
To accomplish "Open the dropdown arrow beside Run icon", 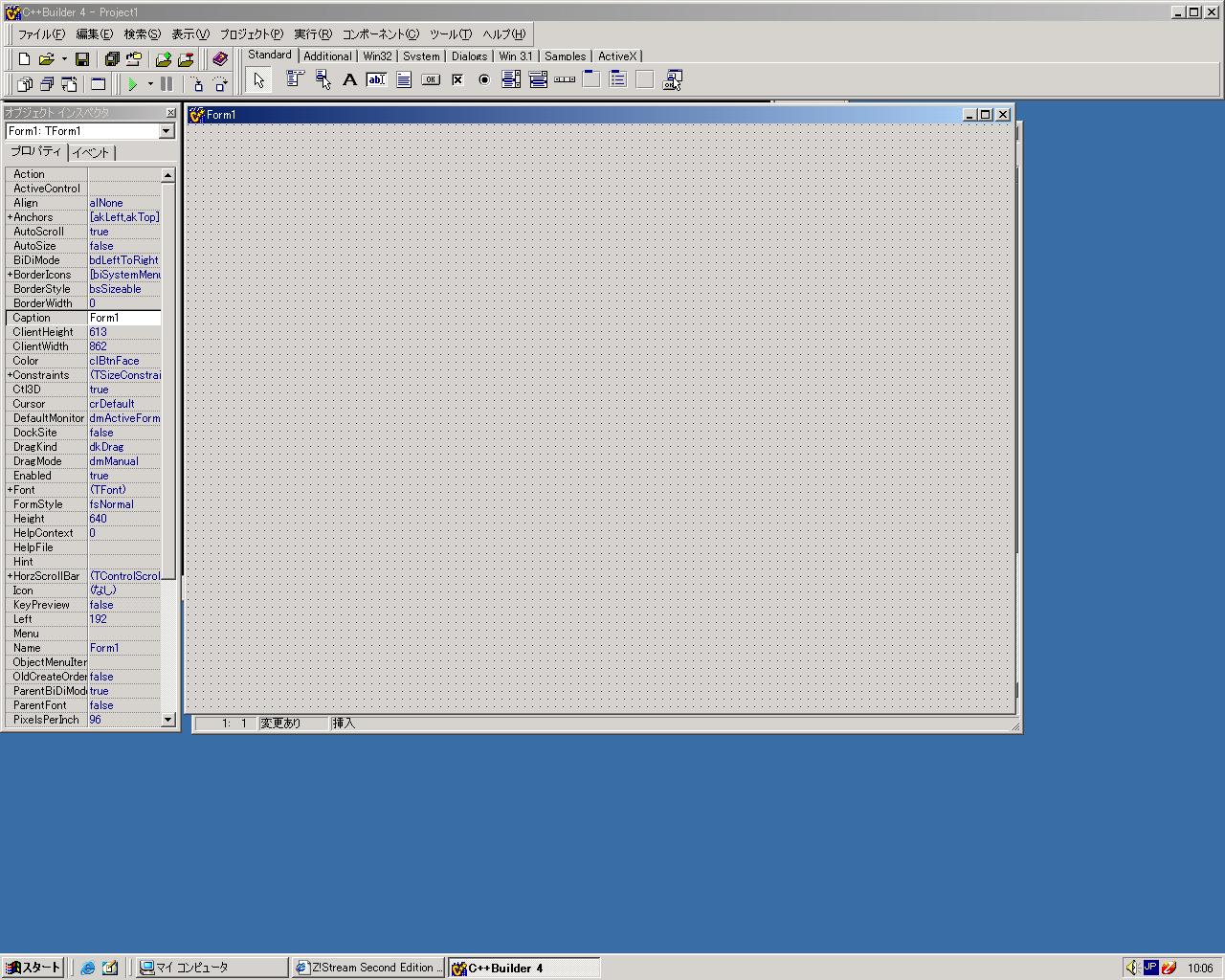I will pos(150,84).
